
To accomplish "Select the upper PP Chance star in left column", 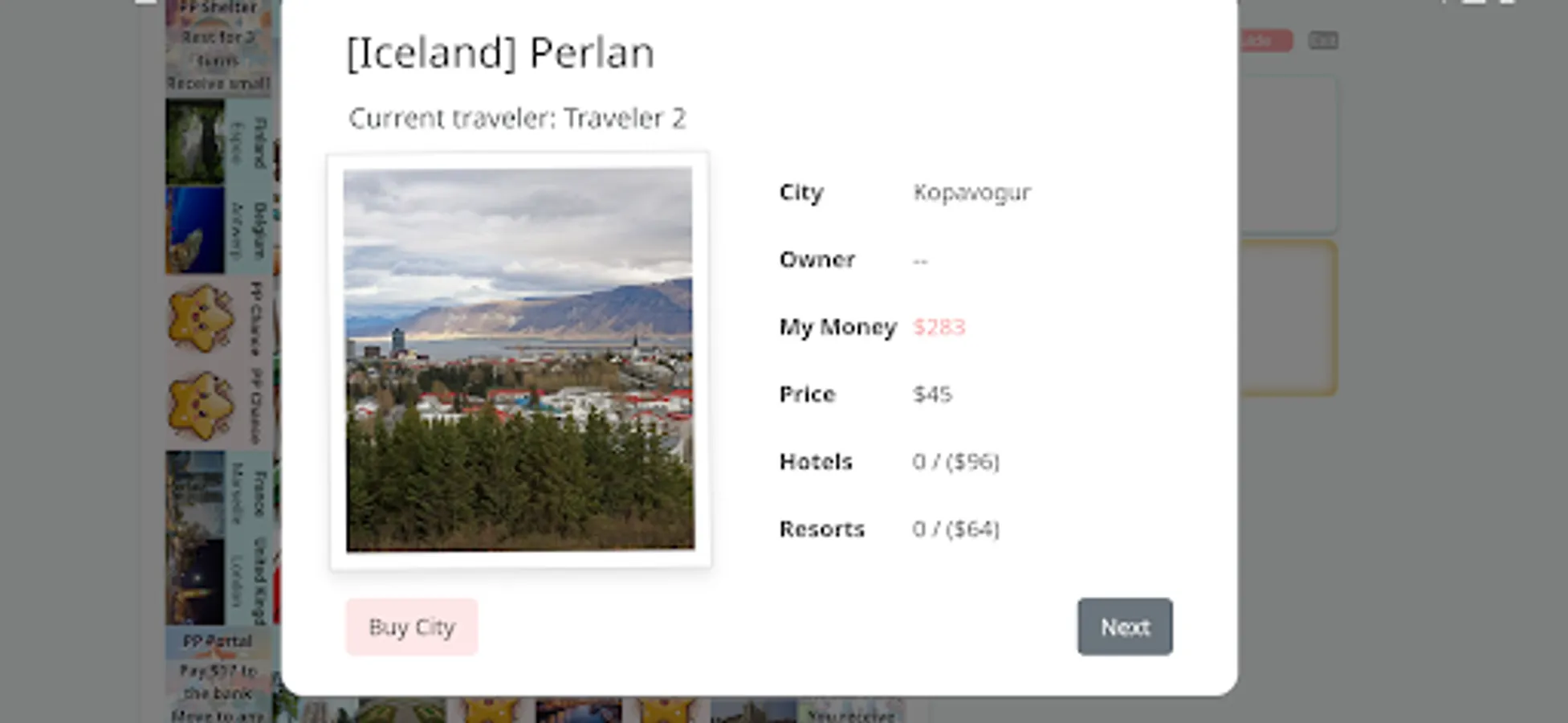I will click(217, 318).
